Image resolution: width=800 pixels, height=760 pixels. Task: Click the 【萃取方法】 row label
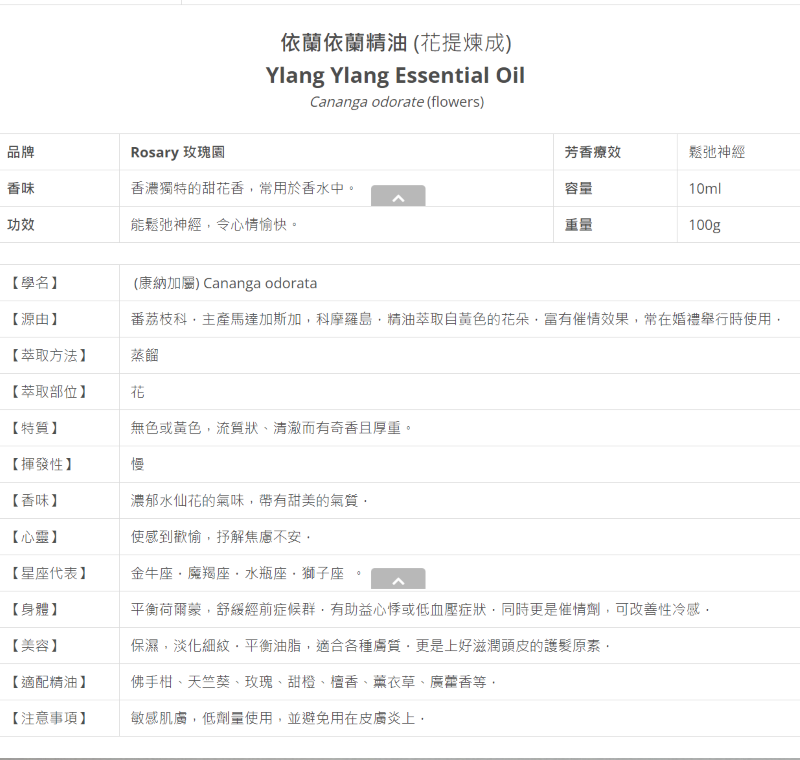tap(48, 355)
